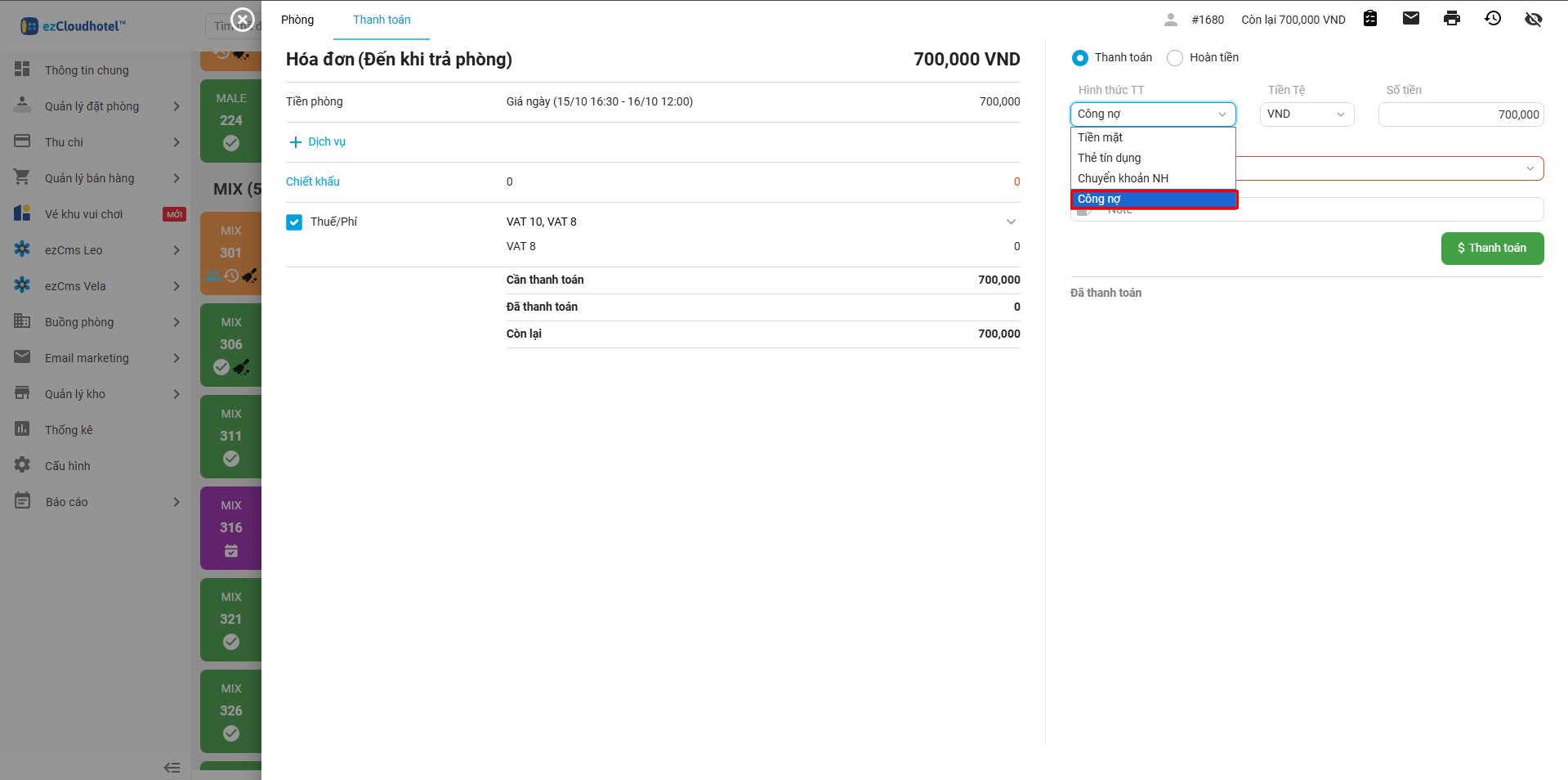1568x780 pixels.
Task: Click the Chiết khấu discount link
Action: click(x=313, y=182)
